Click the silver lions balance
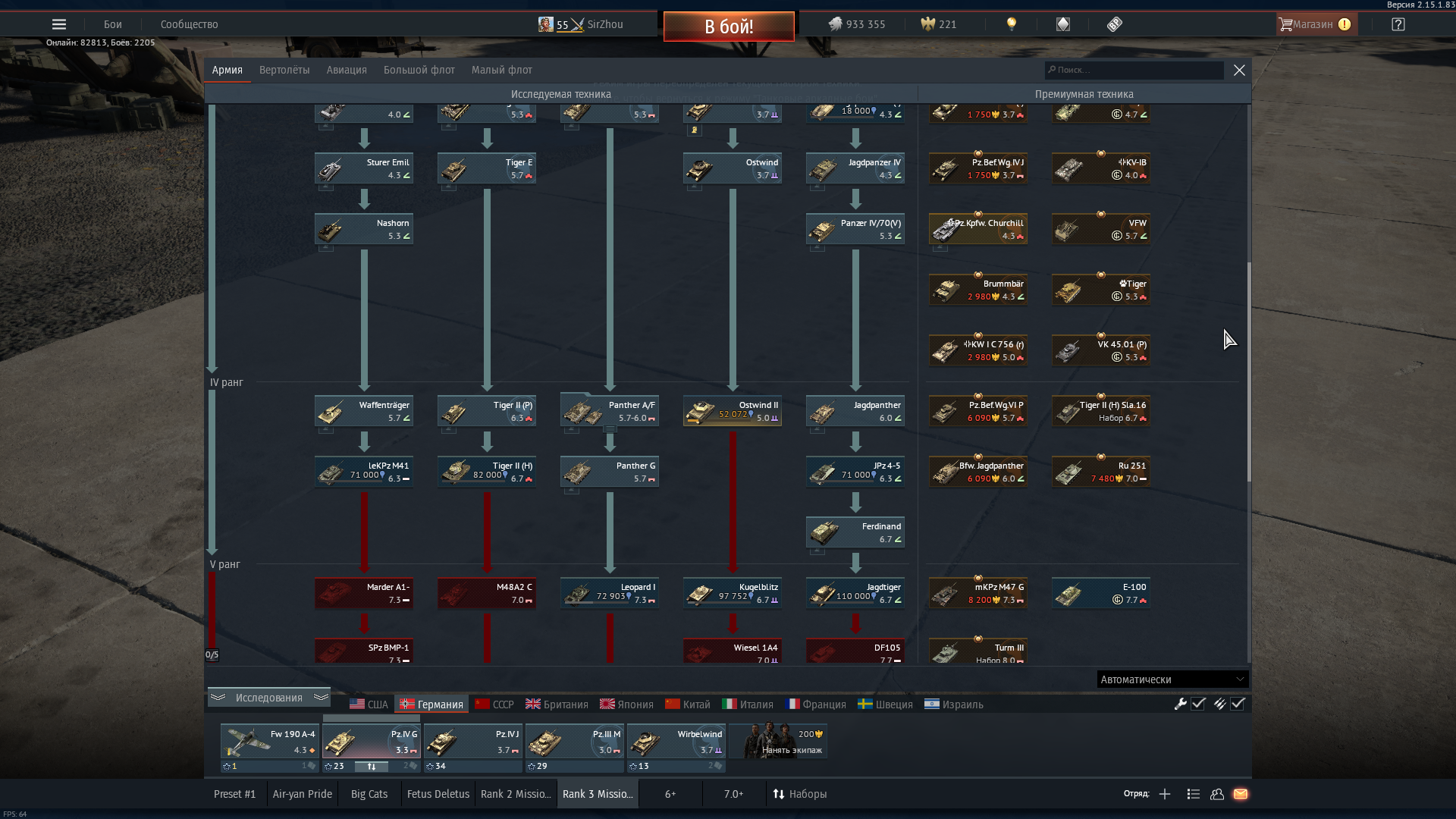Viewport: 1456px width, 819px height. click(x=857, y=24)
